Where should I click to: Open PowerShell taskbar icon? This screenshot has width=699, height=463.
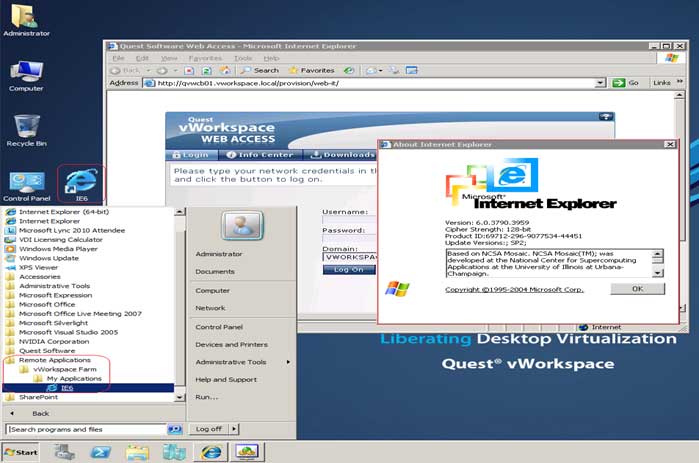(x=101, y=452)
